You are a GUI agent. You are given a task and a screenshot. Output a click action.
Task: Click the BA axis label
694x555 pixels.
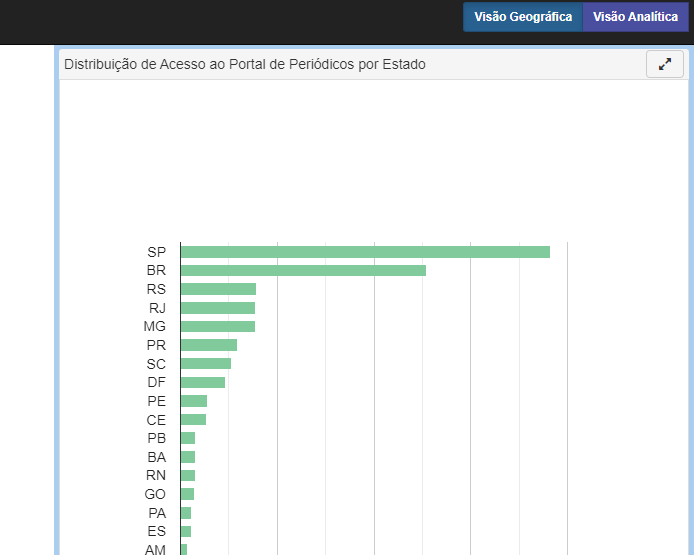(x=156, y=457)
